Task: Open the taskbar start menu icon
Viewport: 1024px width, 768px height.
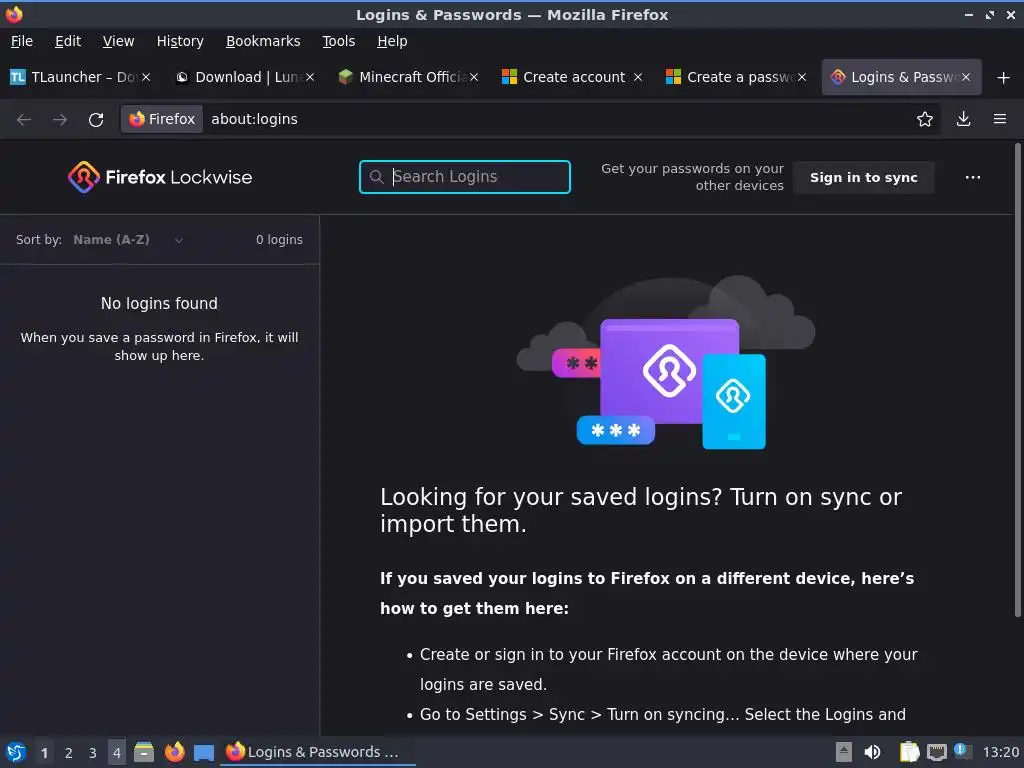Action: (16, 752)
